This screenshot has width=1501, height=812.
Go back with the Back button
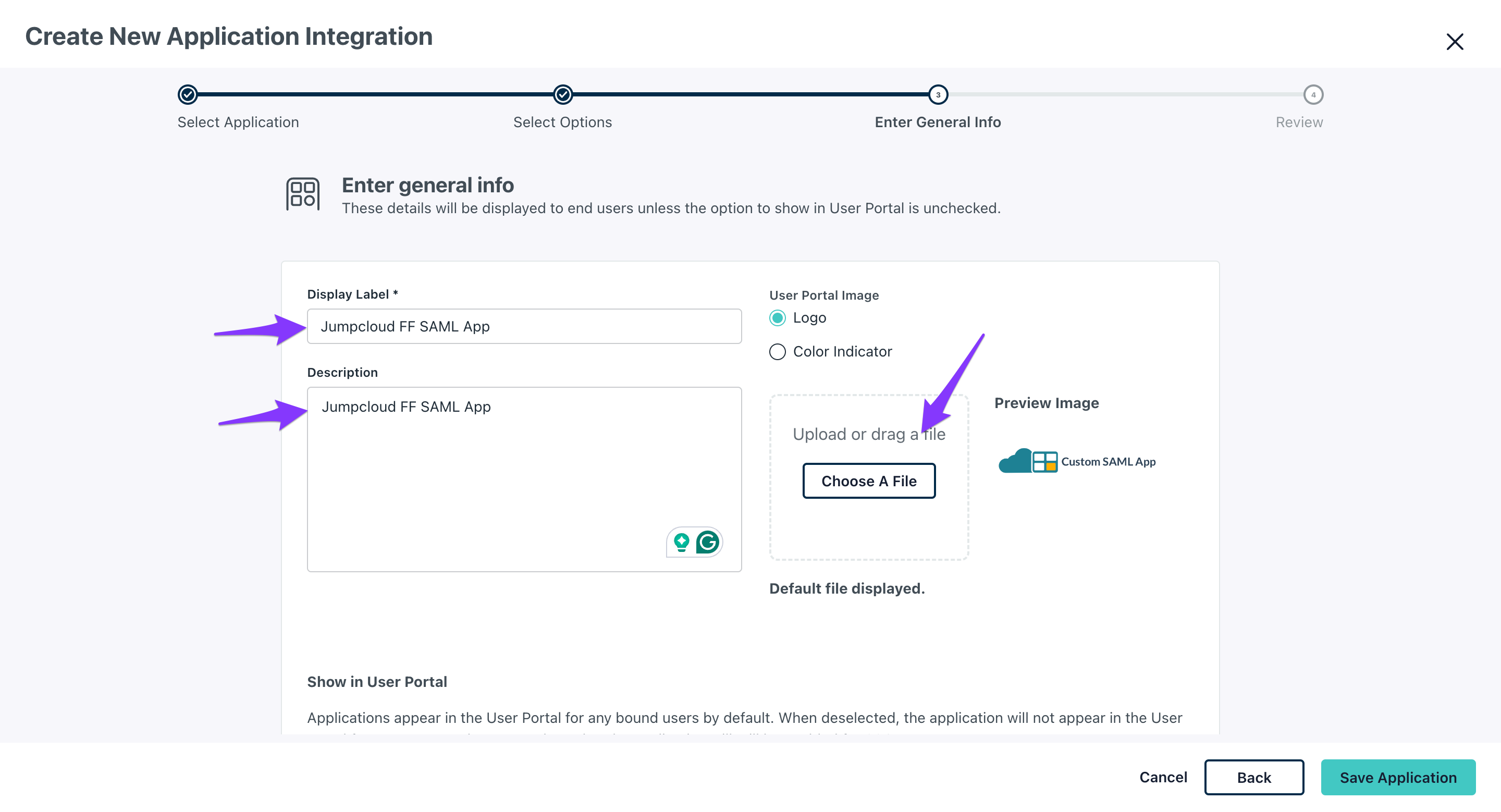click(x=1254, y=777)
